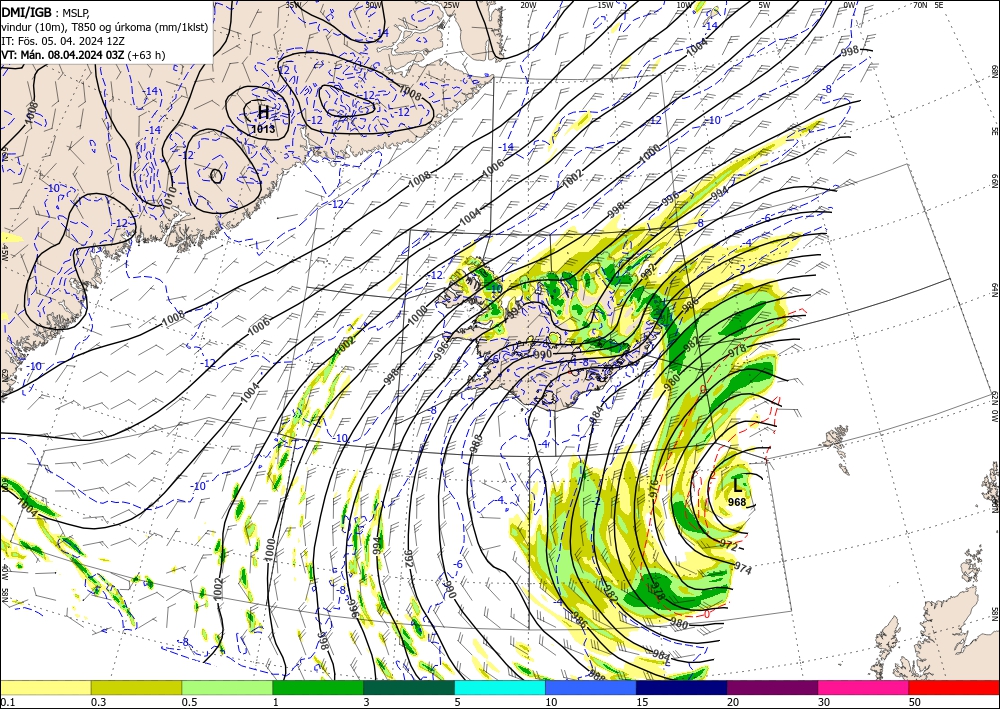
Task: Click the cyan 5–10 legend swatch
Action: point(500,687)
